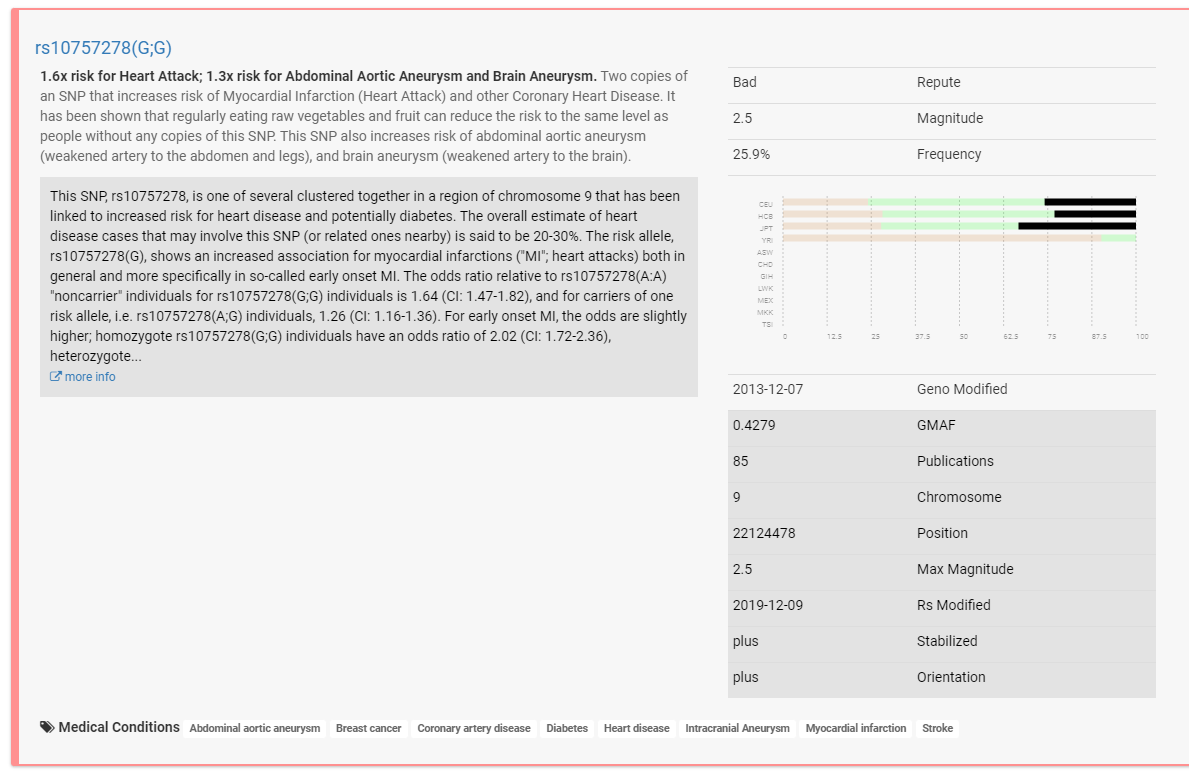The width and height of the screenshot is (1189, 773).
Task: Click the black segment of the JPT bar
Action: click(1077, 226)
